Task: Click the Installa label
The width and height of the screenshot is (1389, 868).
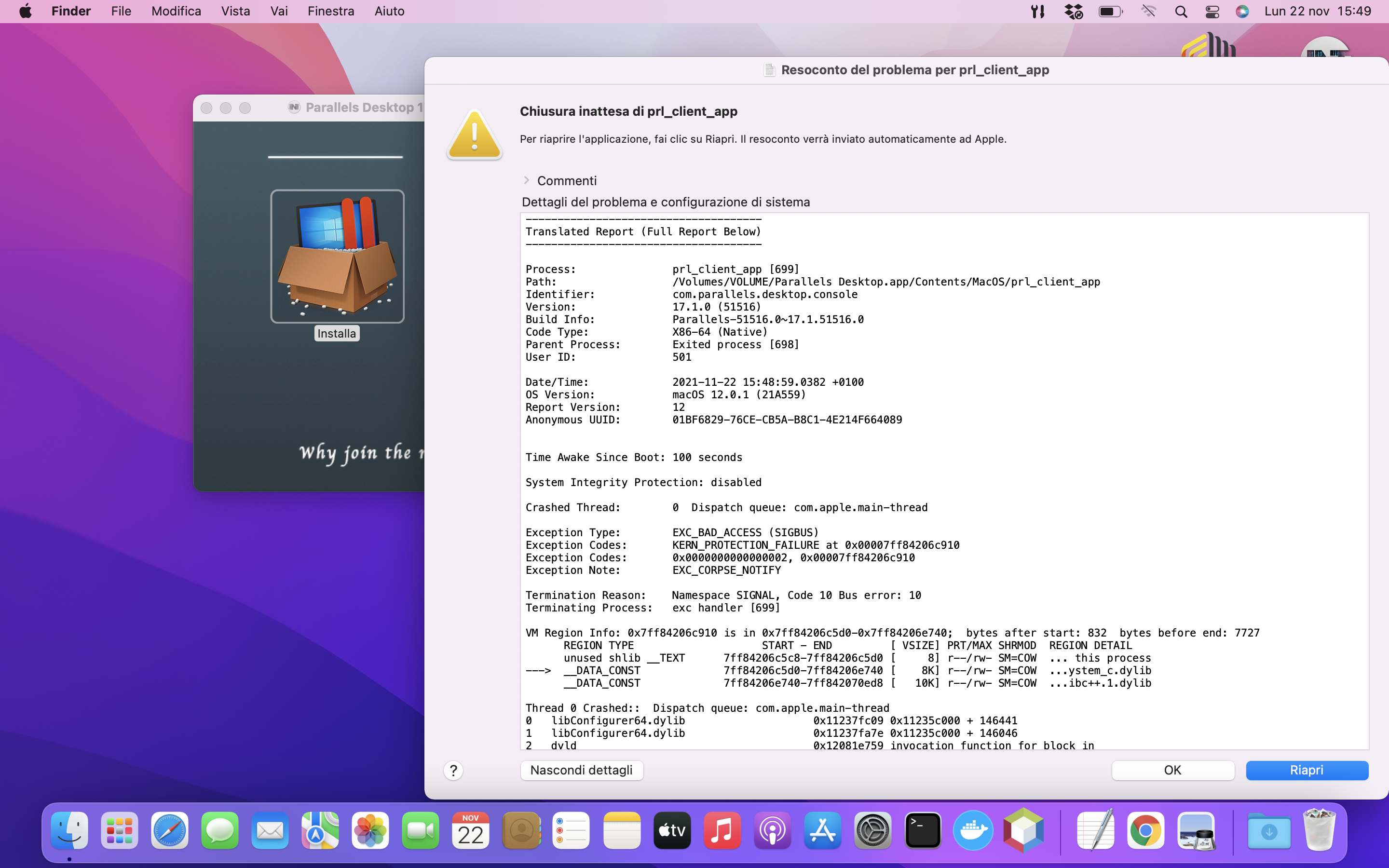Action: click(x=337, y=334)
